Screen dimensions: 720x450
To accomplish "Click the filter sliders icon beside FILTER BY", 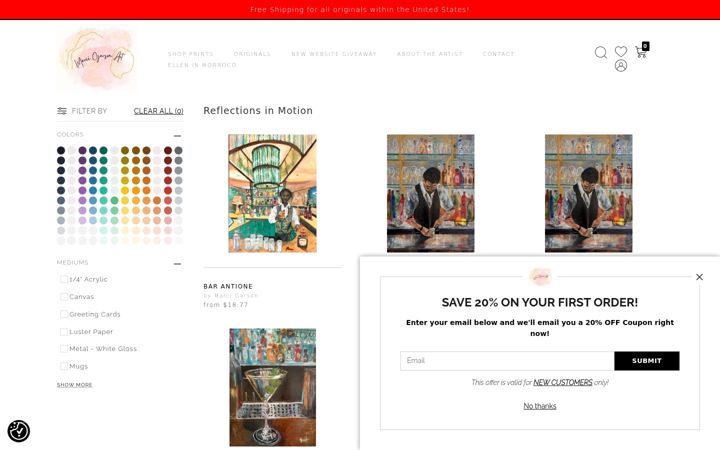I will [x=62, y=111].
